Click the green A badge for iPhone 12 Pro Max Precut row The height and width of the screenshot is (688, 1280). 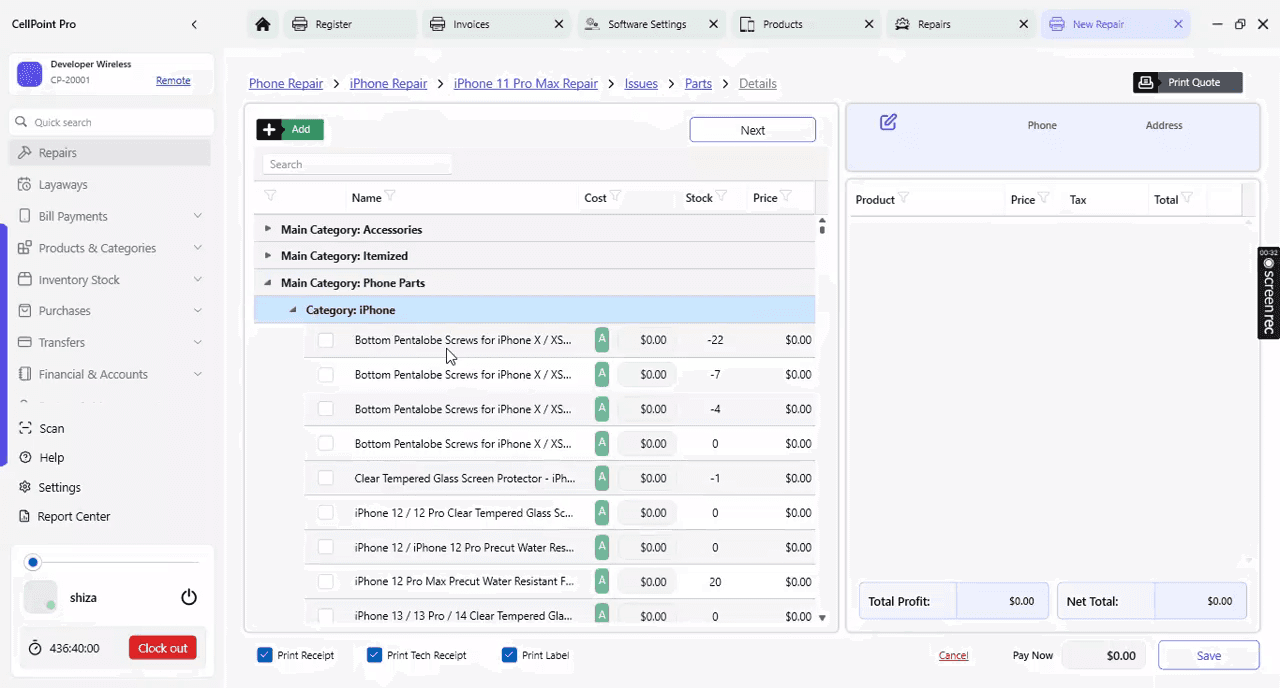tap(602, 581)
